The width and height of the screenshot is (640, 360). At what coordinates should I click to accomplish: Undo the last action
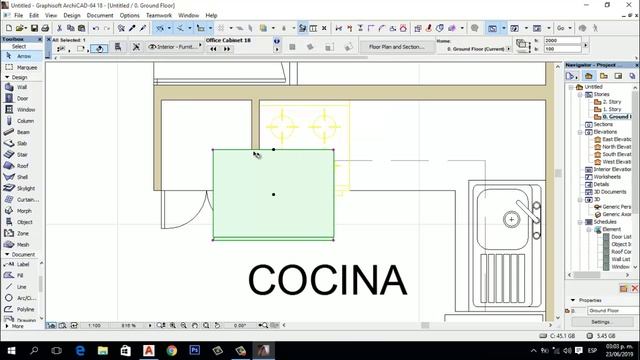(96, 28)
